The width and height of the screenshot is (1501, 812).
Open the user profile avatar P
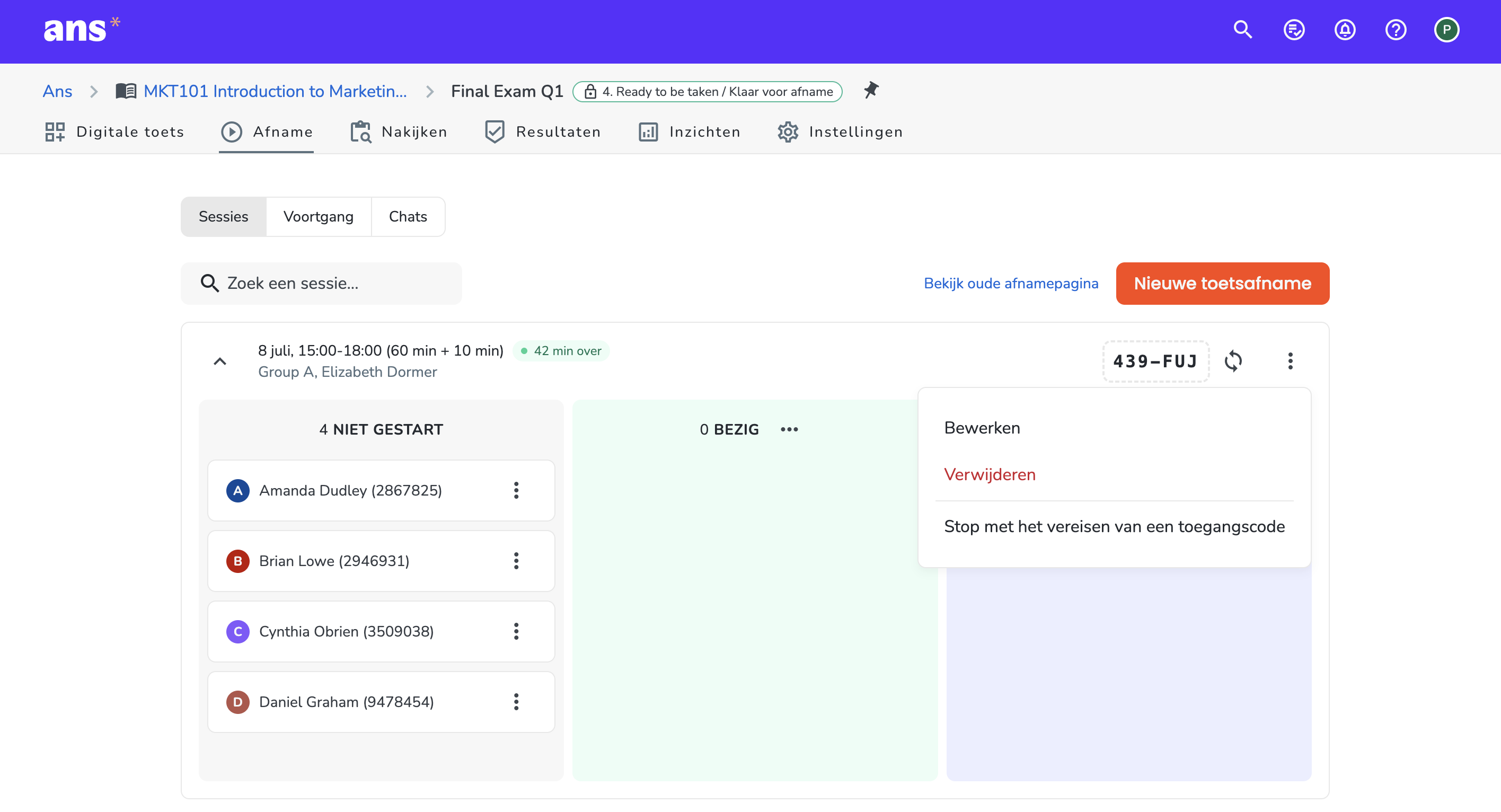[x=1446, y=30]
